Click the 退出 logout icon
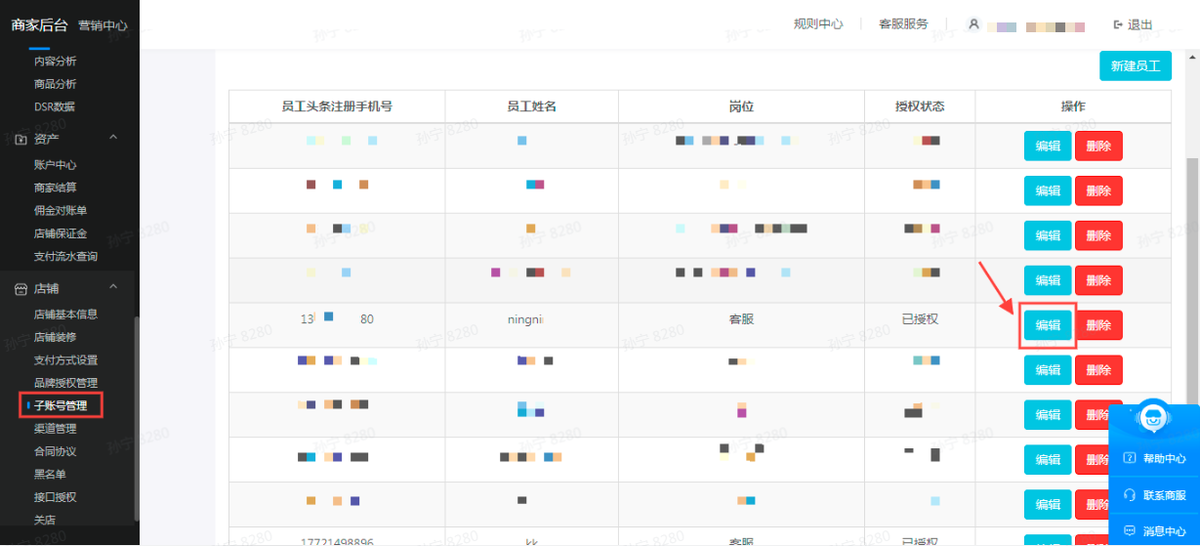The width and height of the screenshot is (1200, 546). pyautogui.click(x=1118, y=25)
